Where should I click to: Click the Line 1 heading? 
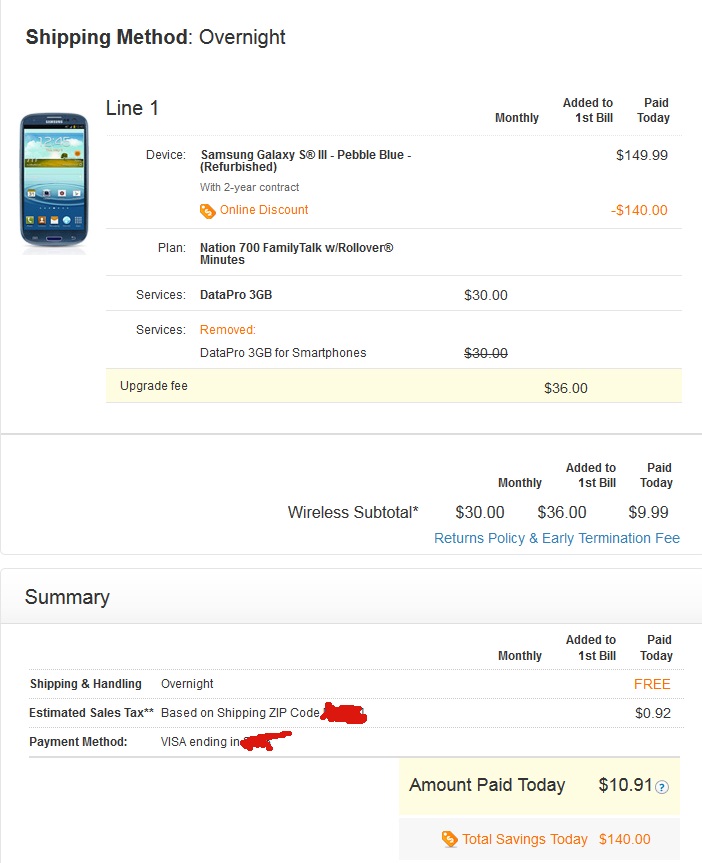click(132, 108)
